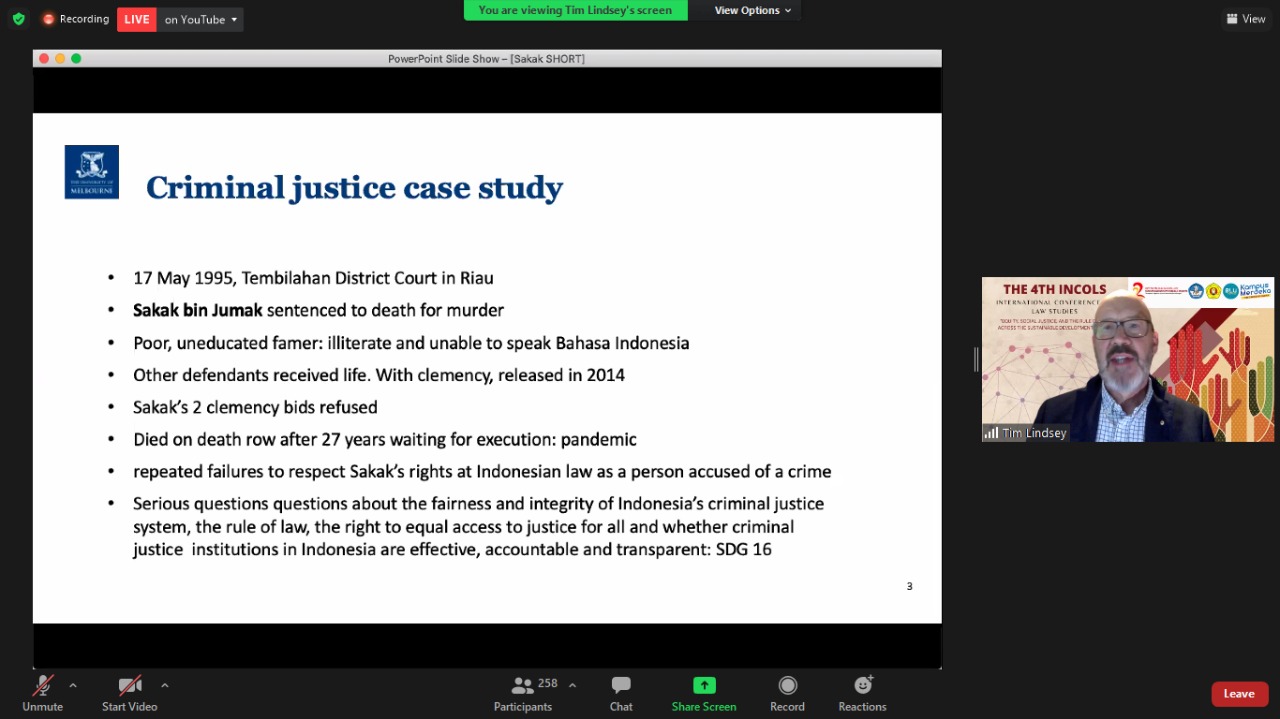Click the University of Melbourne logo on slide
1280x719 pixels.
click(x=92, y=172)
